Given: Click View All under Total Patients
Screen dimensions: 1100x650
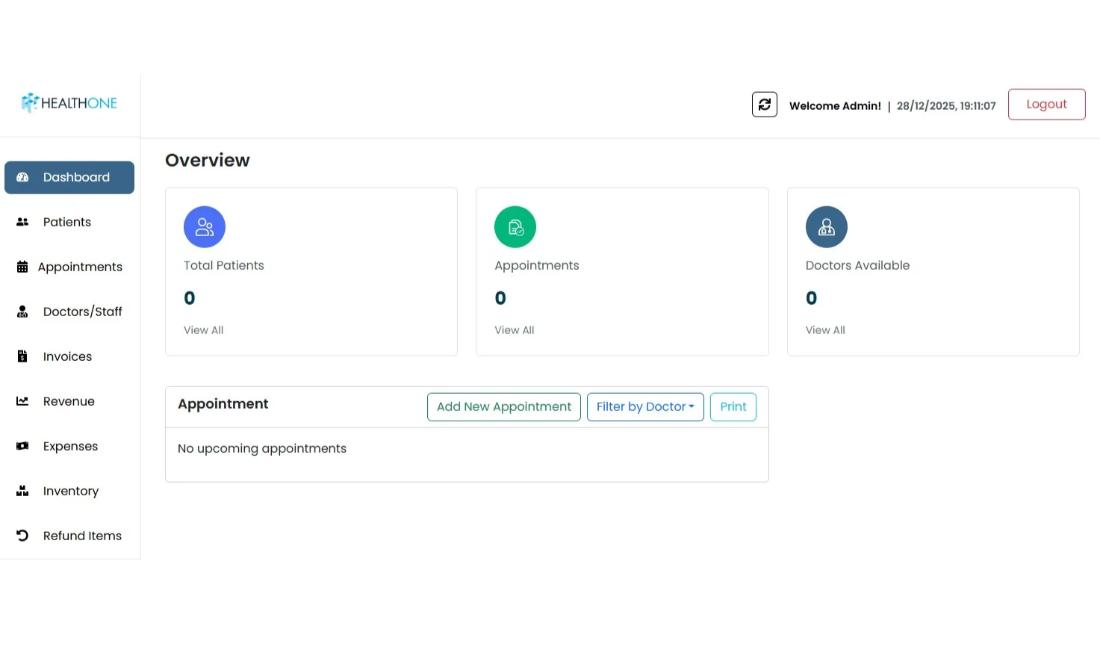Looking at the screenshot, I should click(x=203, y=331).
